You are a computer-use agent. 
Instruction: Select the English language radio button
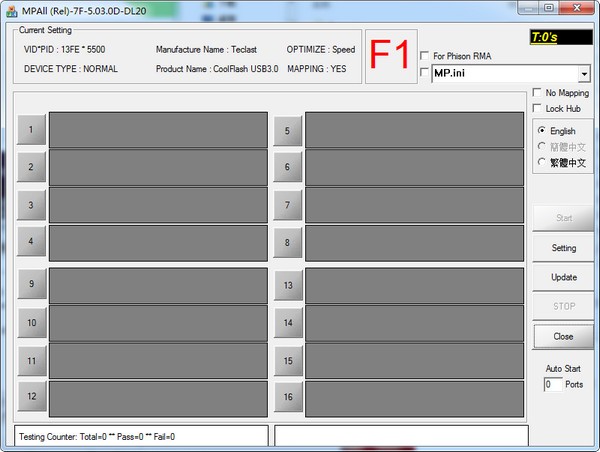pyautogui.click(x=542, y=131)
